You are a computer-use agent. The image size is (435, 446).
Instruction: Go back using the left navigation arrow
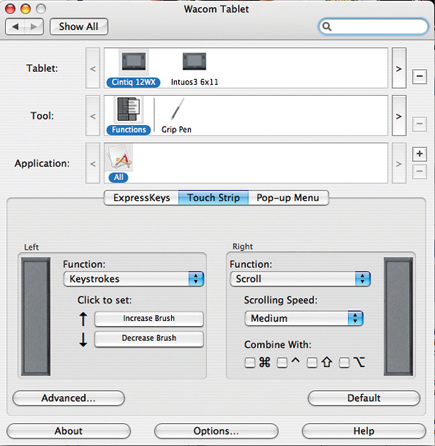15,27
